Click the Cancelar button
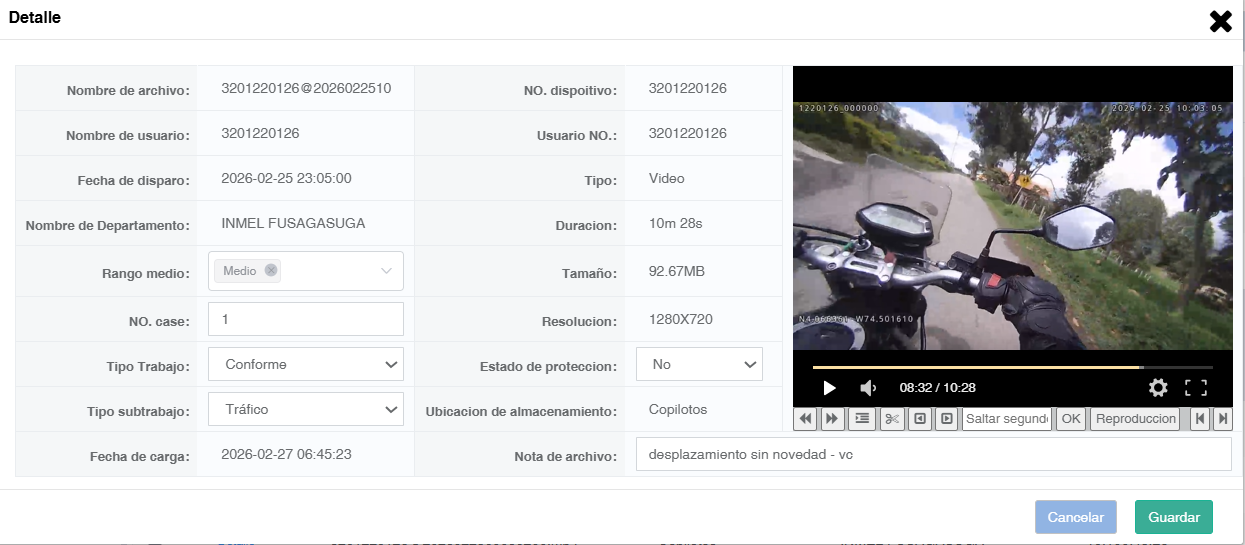The height and width of the screenshot is (545, 1245). coord(1076,517)
